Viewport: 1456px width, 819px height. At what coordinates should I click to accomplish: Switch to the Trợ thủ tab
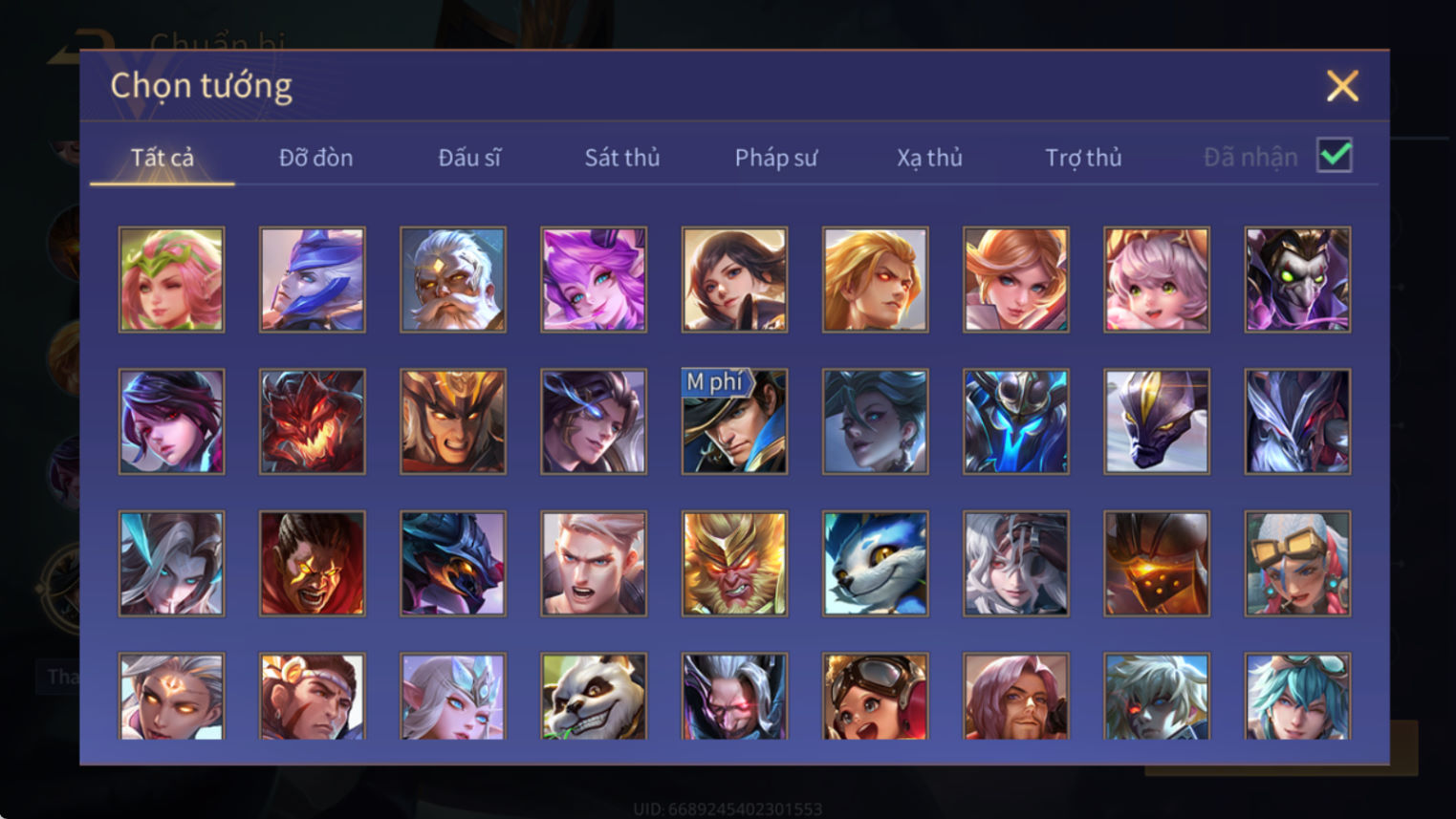pyautogui.click(x=1083, y=158)
